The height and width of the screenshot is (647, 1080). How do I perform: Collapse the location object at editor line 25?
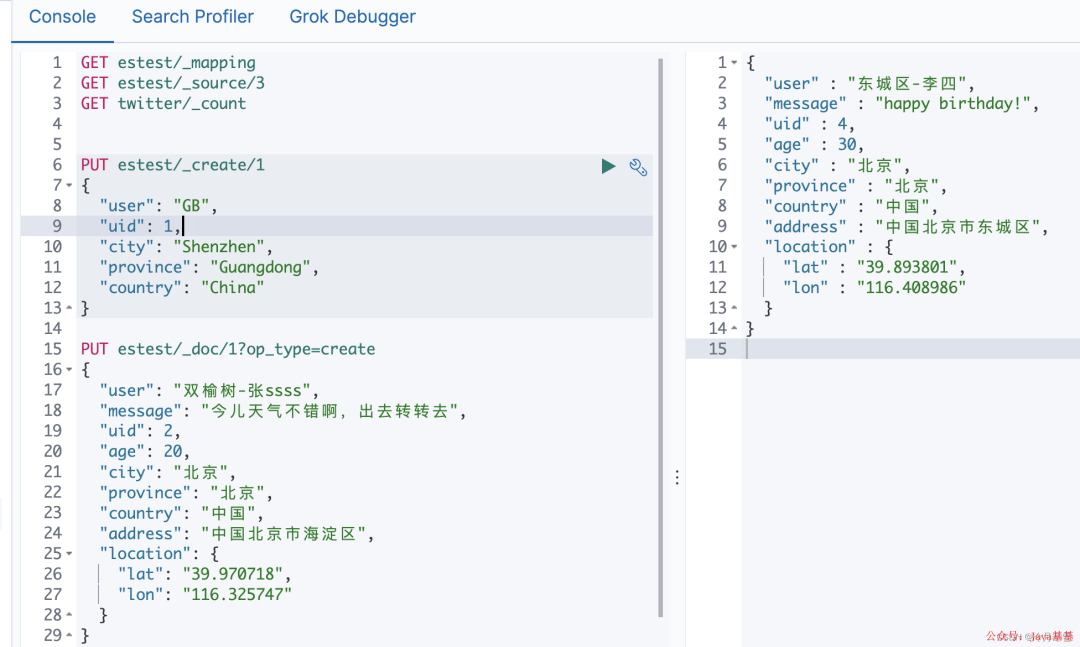click(x=69, y=553)
